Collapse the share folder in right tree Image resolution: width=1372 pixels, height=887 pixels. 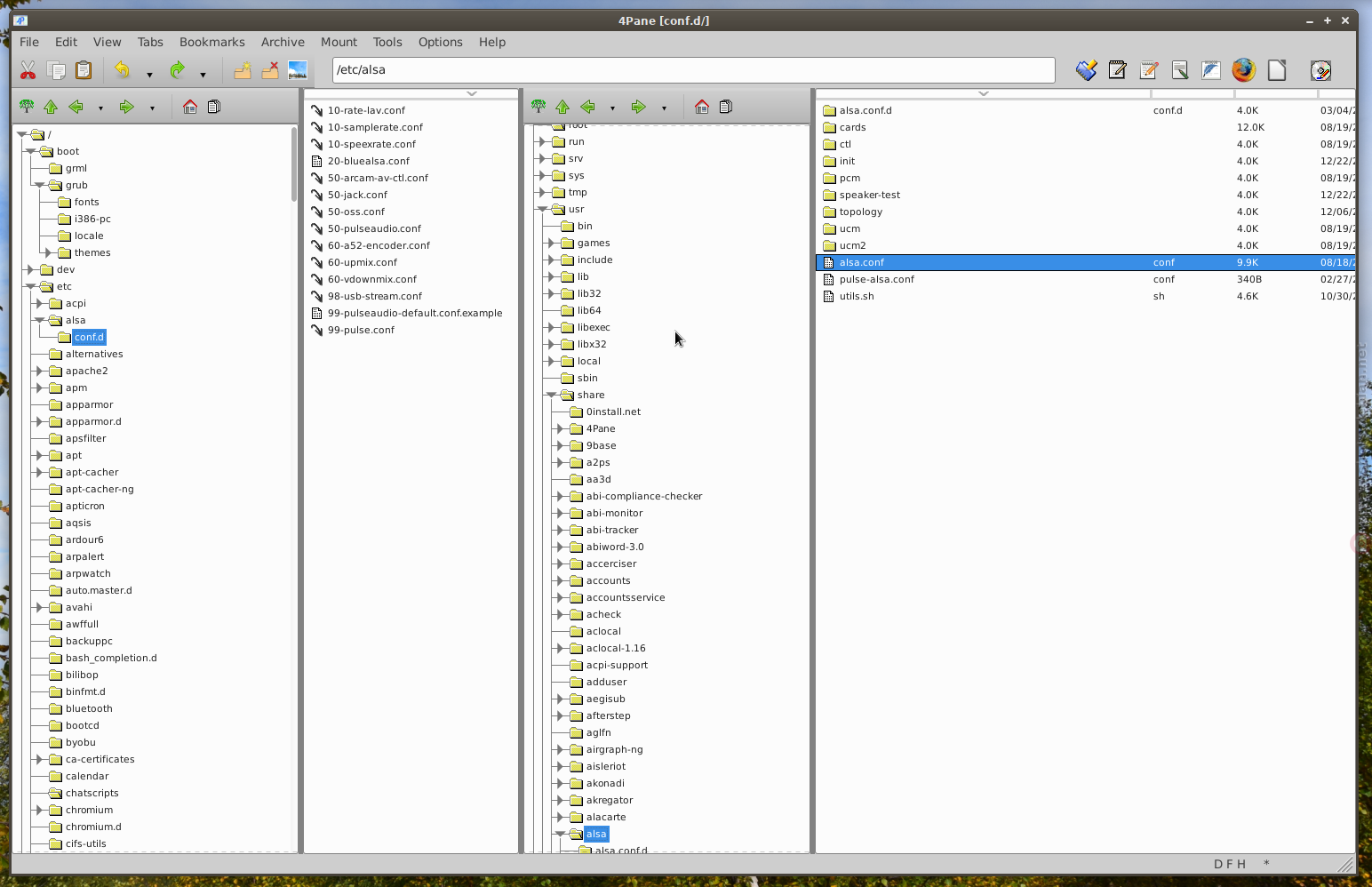551,395
